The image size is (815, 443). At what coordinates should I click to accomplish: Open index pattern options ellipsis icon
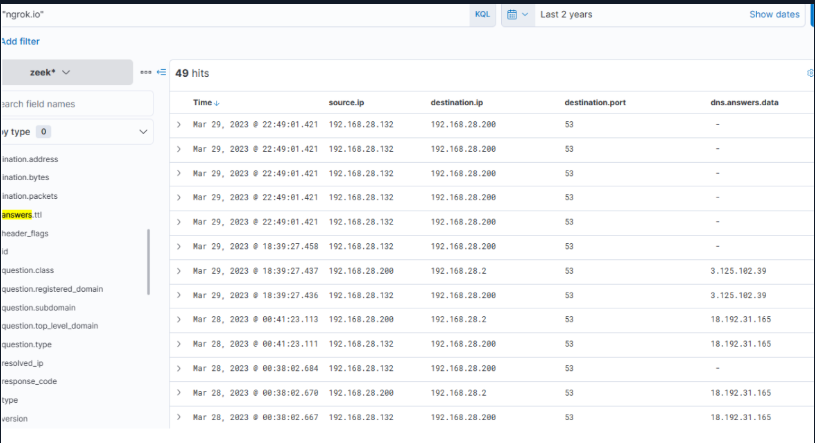pos(146,72)
